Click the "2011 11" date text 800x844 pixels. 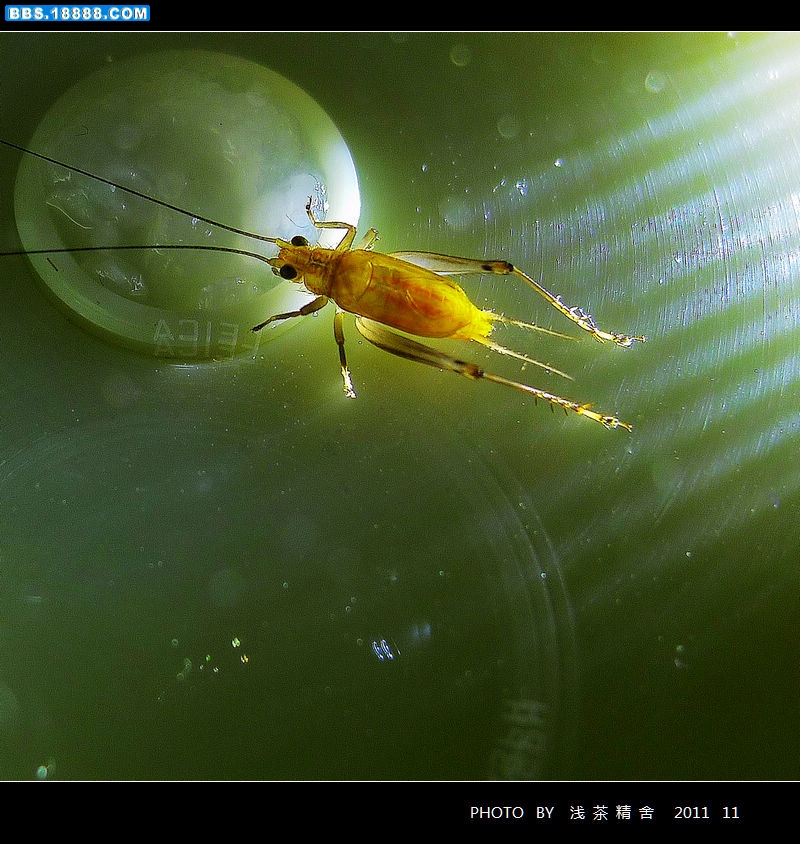pyautogui.click(x=706, y=812)
